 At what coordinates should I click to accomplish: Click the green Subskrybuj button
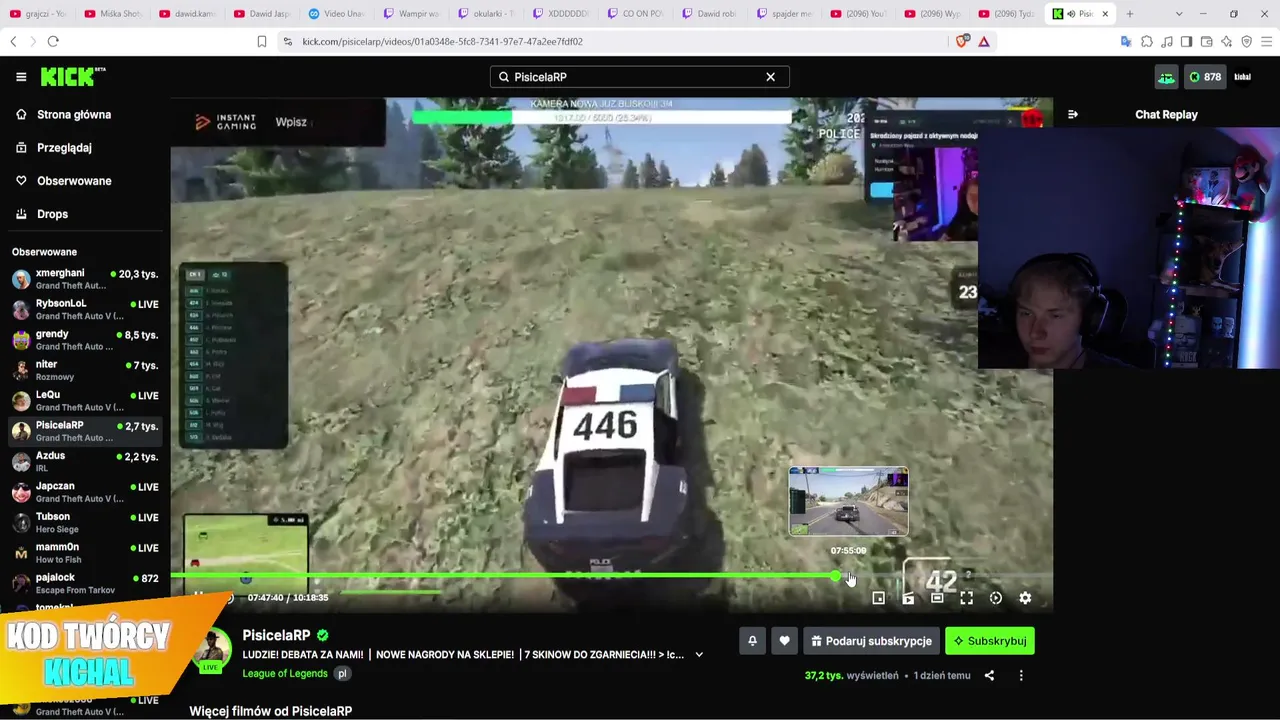coord(990,641)
